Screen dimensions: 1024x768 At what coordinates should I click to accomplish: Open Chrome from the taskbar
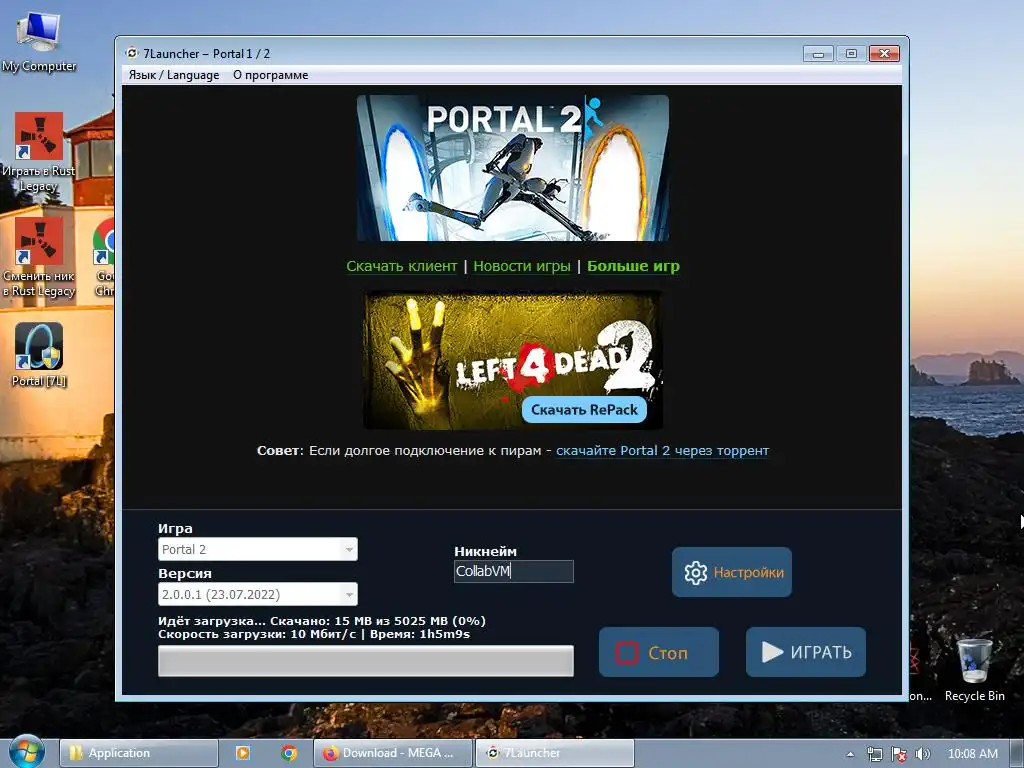(289, 753)
